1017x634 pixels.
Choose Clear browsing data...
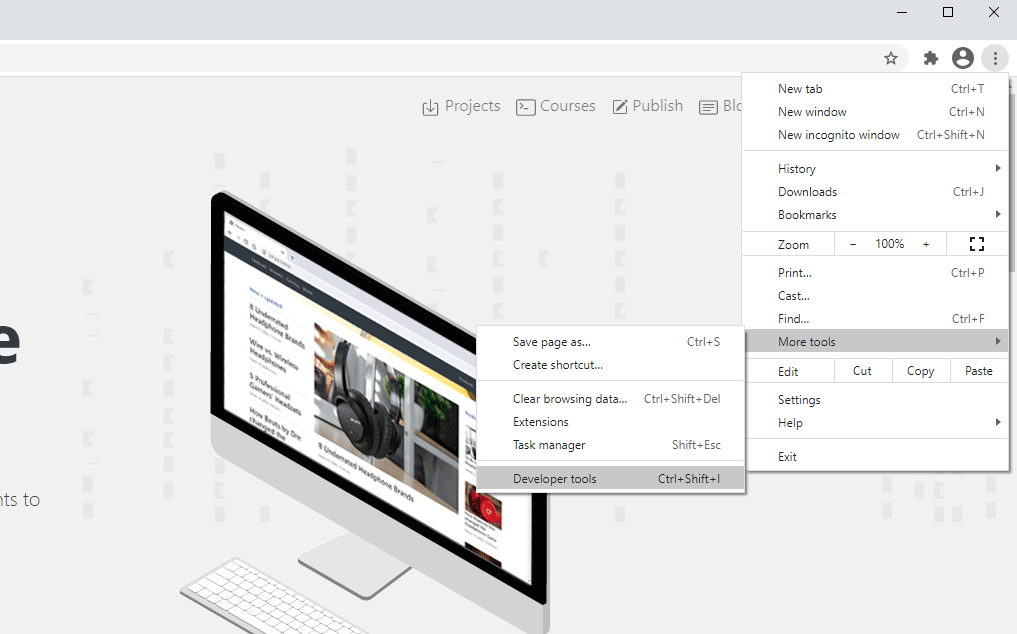(x=610, y=399)
